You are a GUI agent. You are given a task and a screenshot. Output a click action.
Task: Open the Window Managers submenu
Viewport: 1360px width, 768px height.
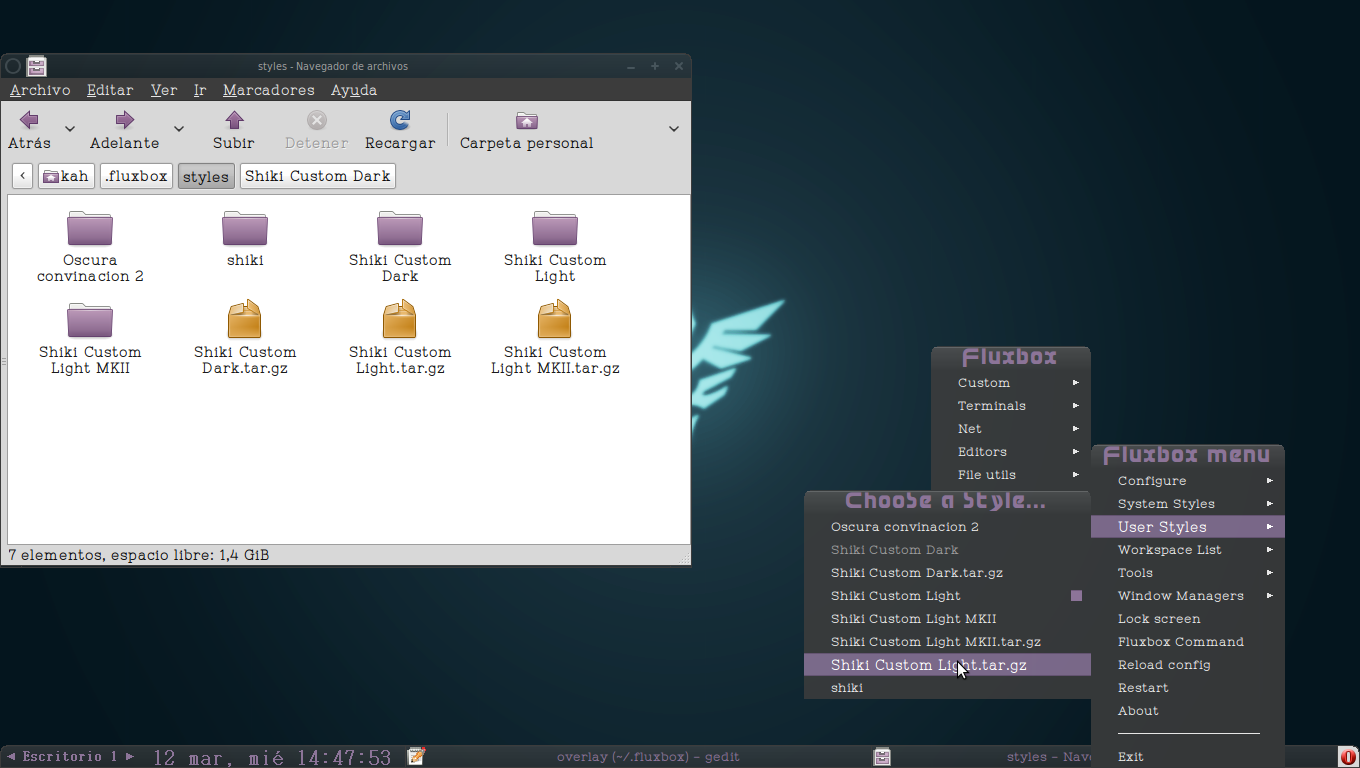tap(1188, 596)
